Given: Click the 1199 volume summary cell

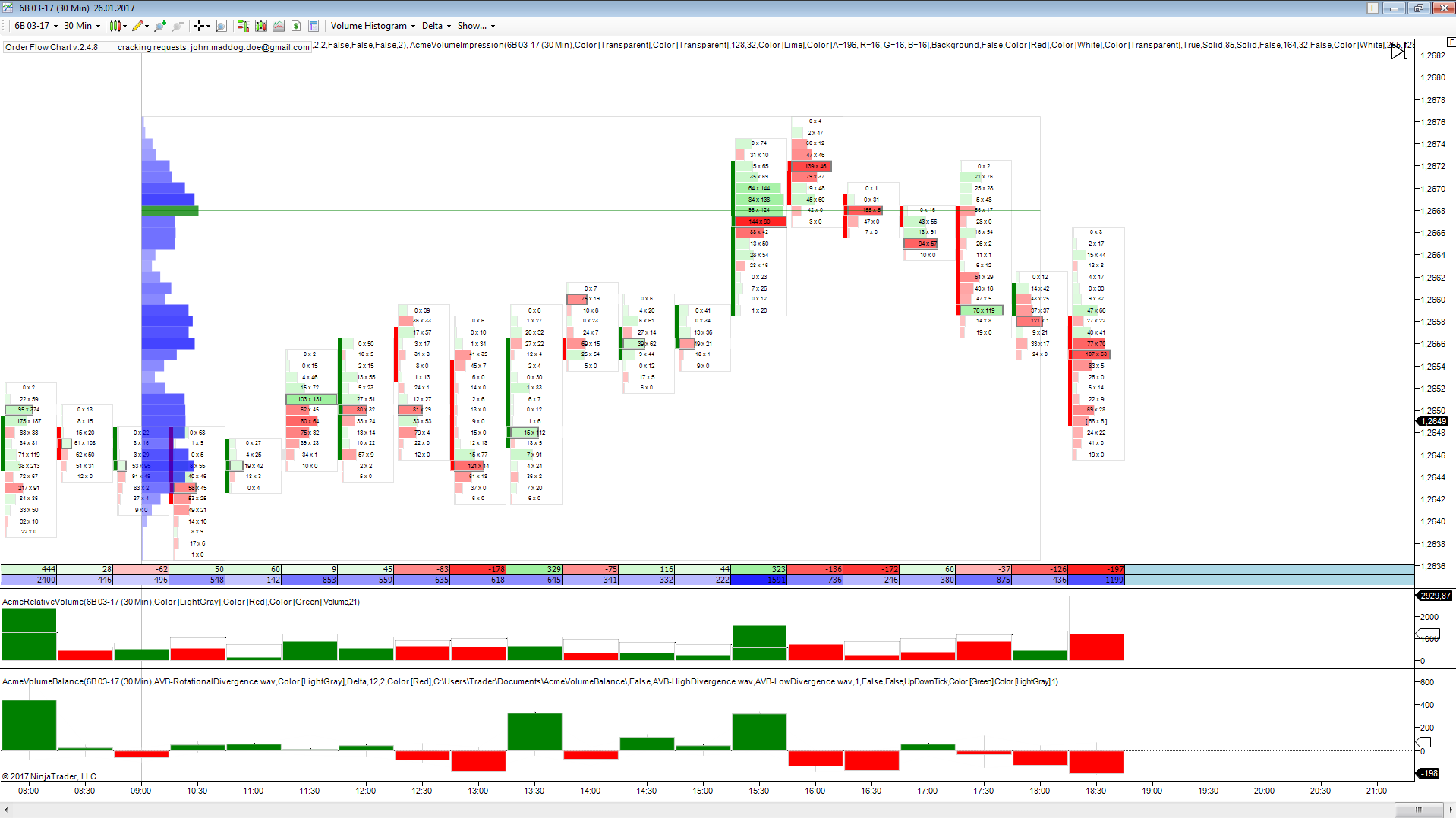Looking at the screenshot, I should (1096, 580).
